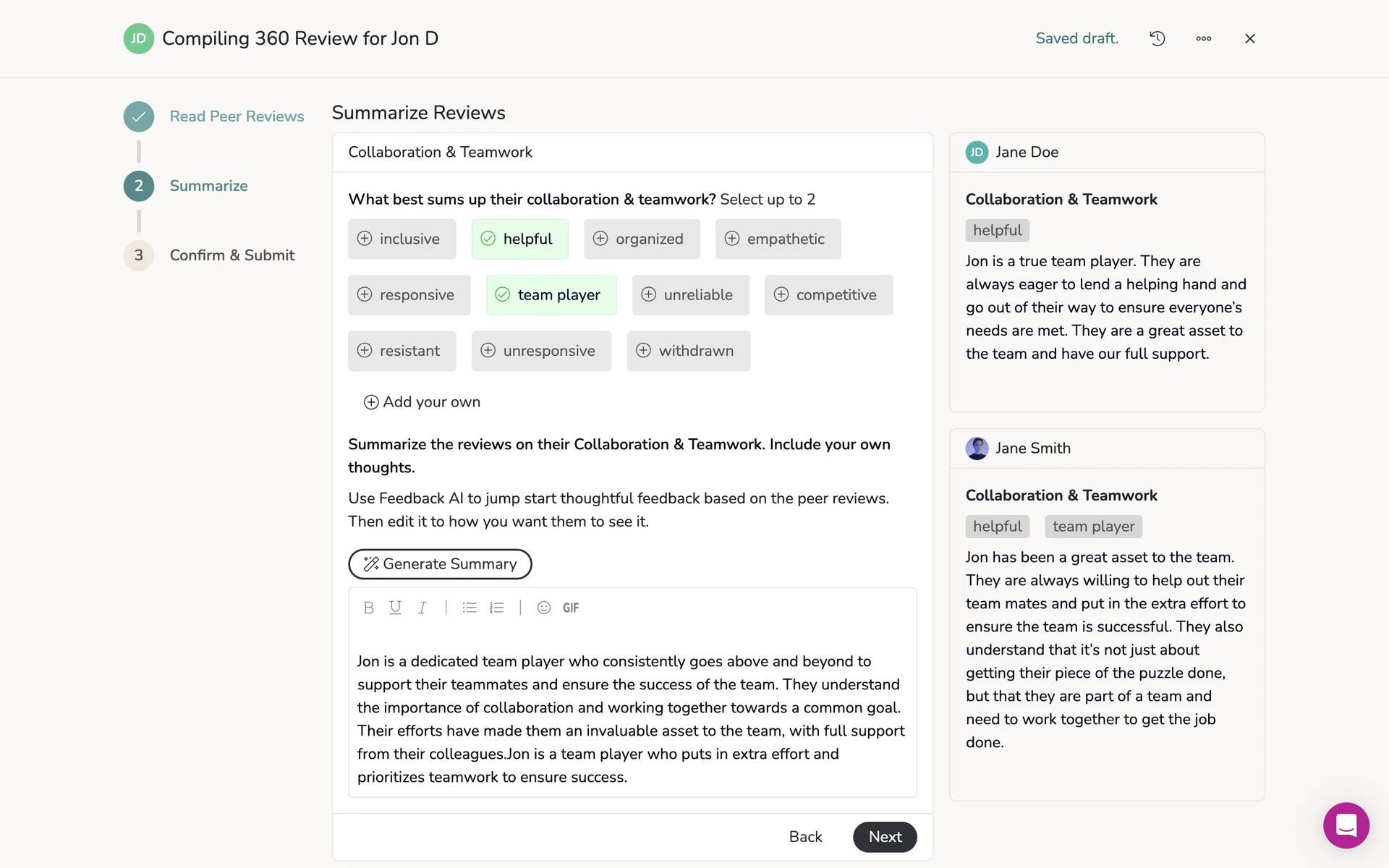Apply bold formatting in summary editor
This screenshot has width=1389, height=868.
[368, 608]
